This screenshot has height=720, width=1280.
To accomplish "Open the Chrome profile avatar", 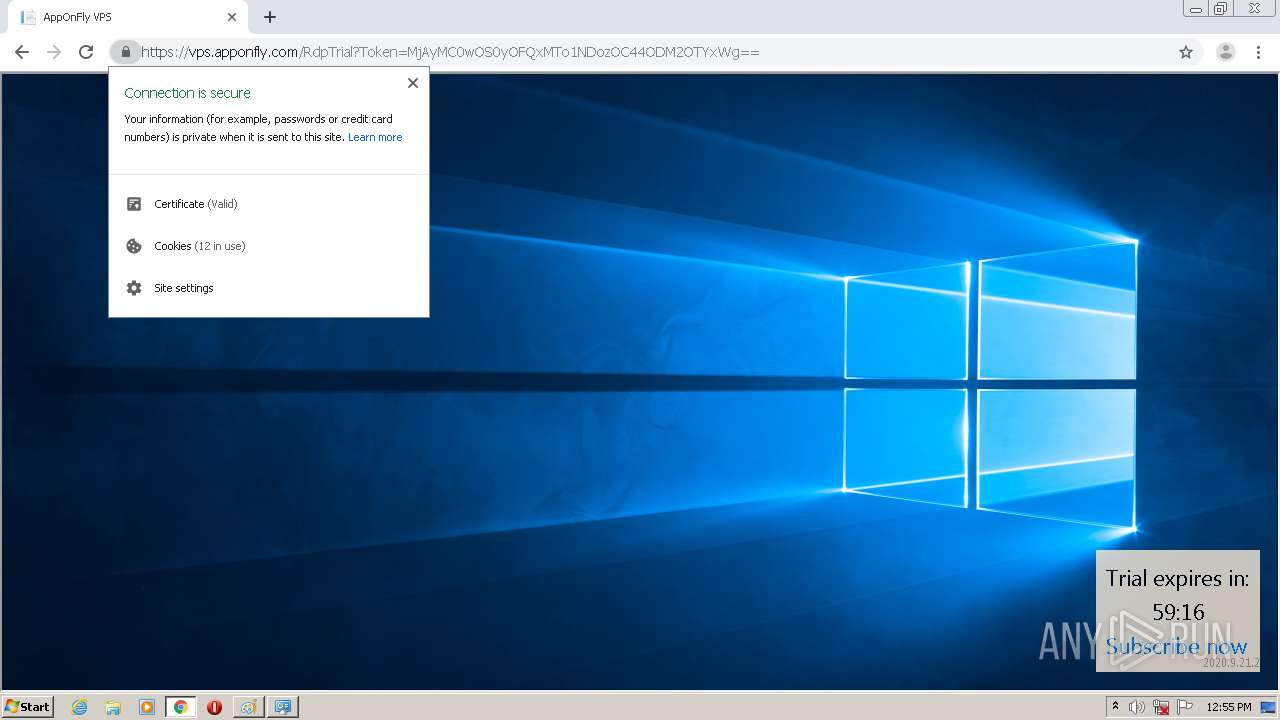I will click(x=1226, y=52).
